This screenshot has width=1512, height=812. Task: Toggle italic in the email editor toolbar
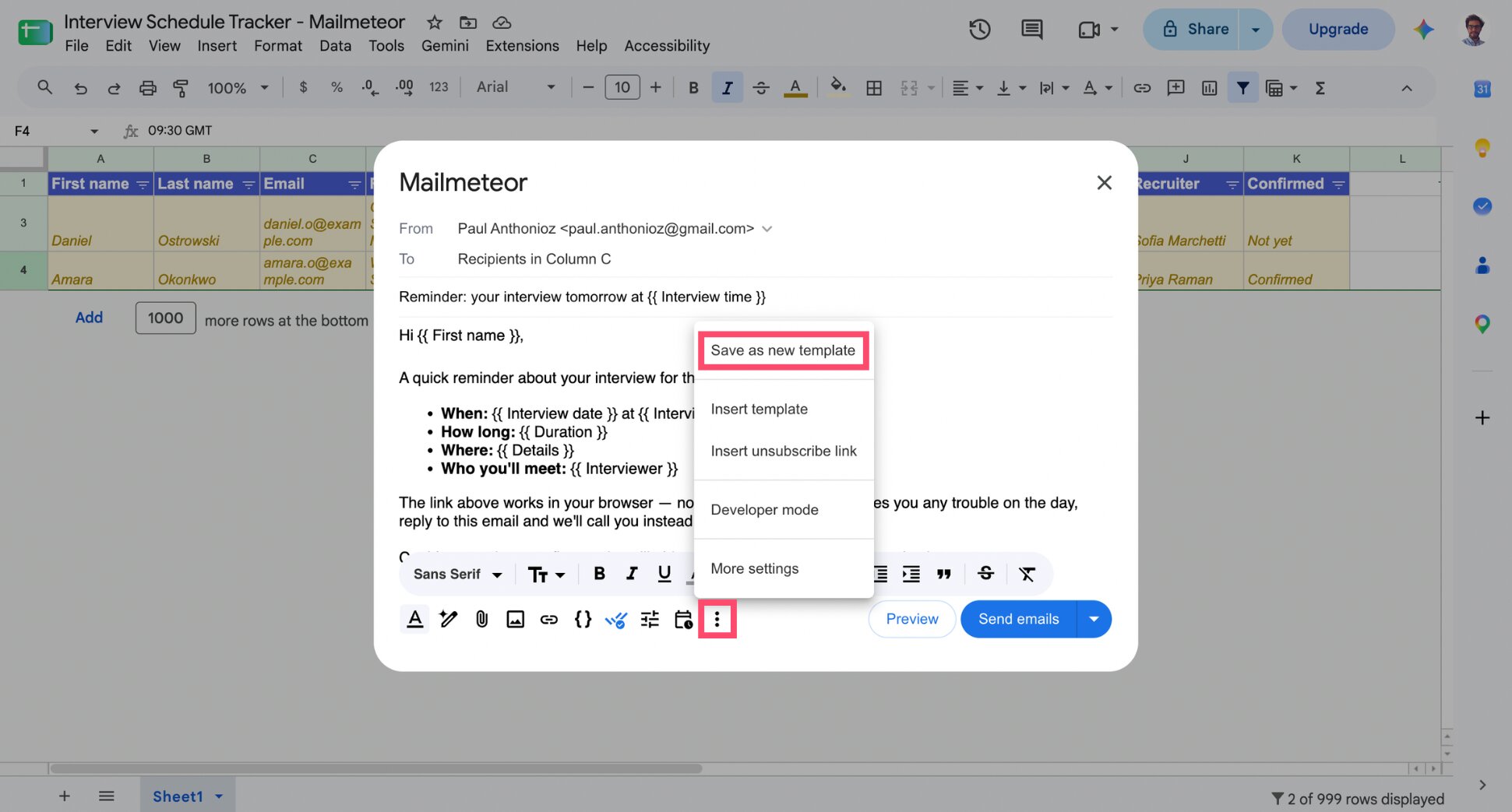[632, 574]
